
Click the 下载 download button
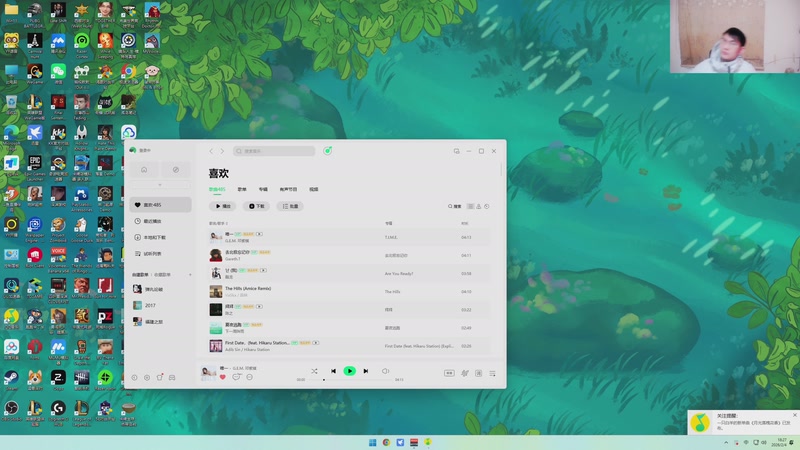coord(256,206)
